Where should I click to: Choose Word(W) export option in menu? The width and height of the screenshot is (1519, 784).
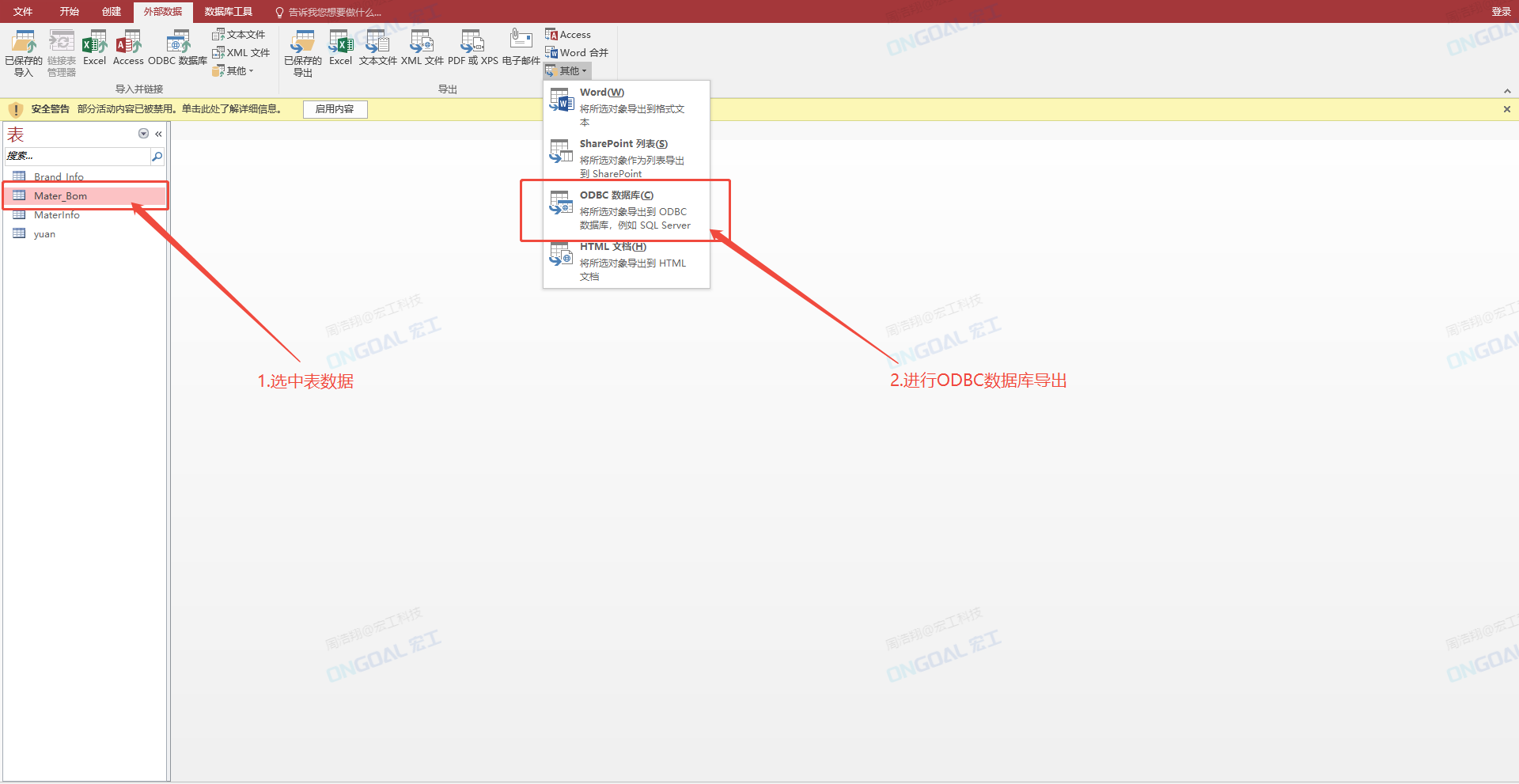tap(627, 107)
